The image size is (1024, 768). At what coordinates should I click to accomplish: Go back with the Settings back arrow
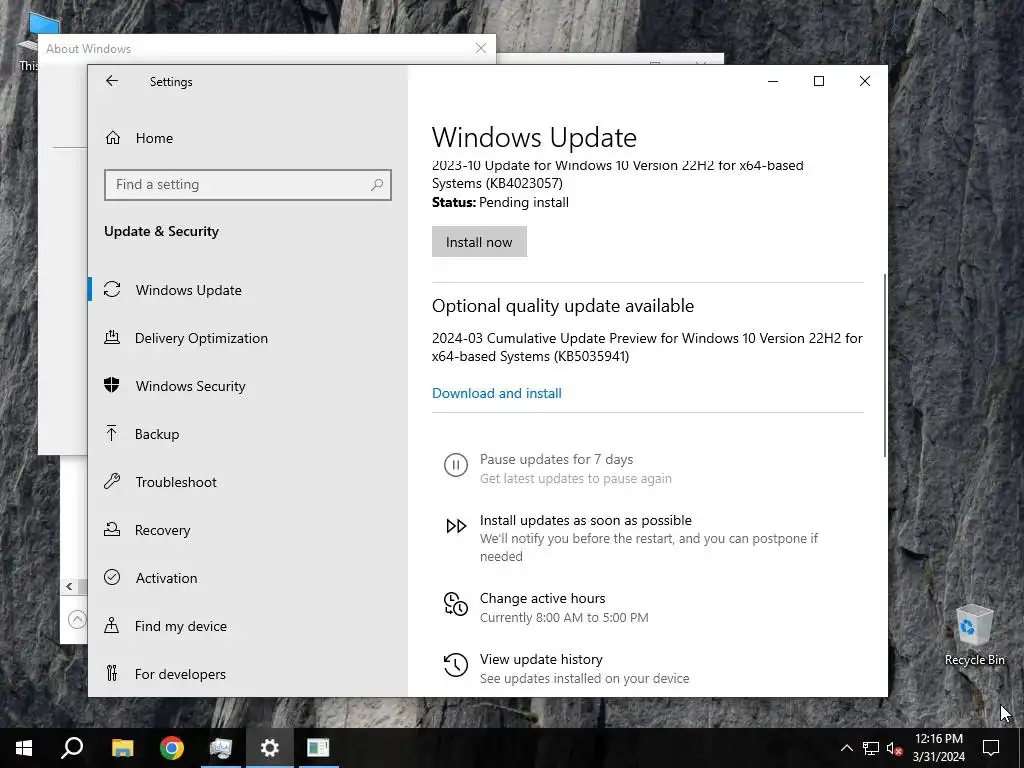[x=112, y=81]
